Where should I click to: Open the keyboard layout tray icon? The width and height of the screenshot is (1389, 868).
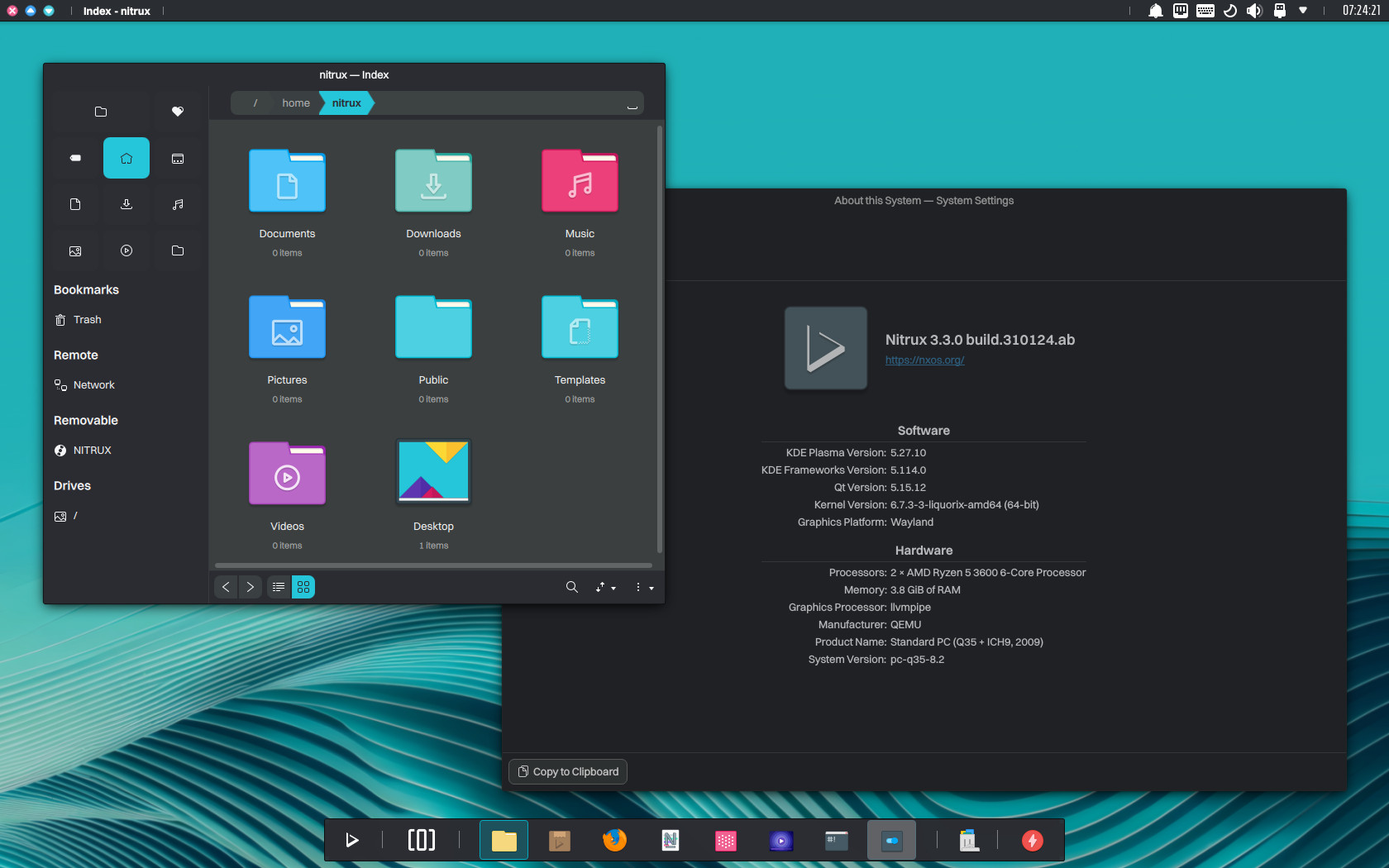(x=1205, y=11)
